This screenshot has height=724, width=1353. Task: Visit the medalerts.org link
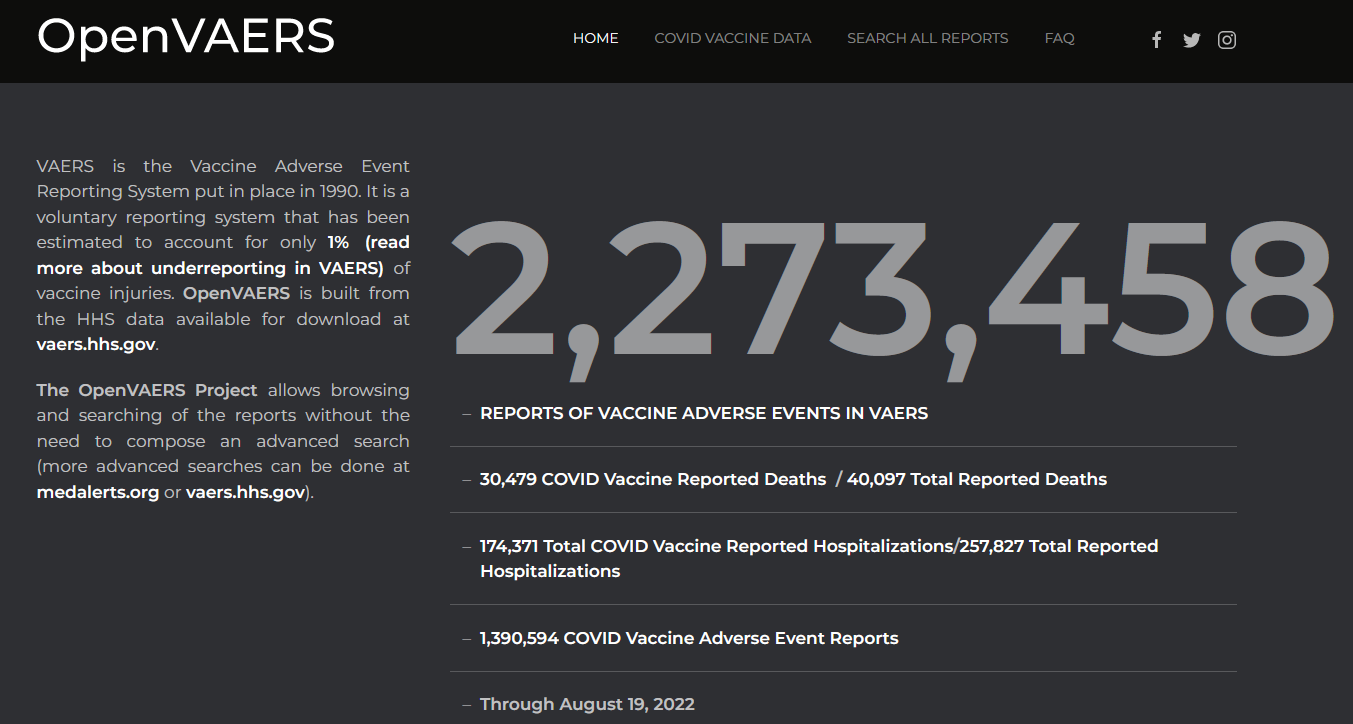point(98,492)
